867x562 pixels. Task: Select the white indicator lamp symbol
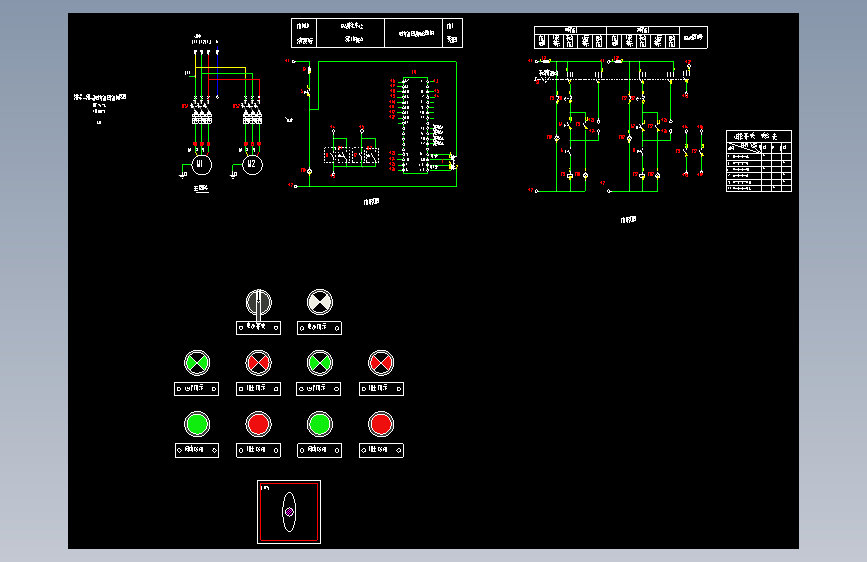coord(320,302)
